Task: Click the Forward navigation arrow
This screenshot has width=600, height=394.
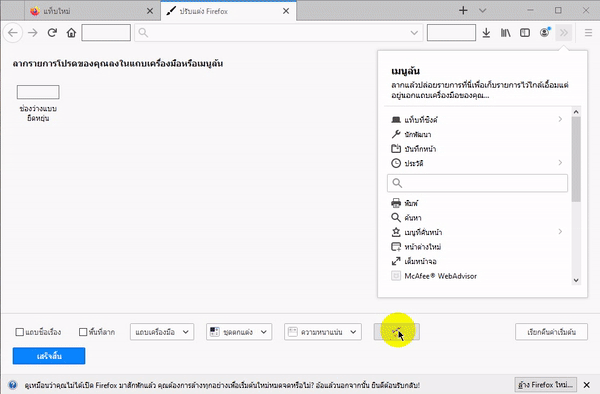Action: click(x=33, y=33)
